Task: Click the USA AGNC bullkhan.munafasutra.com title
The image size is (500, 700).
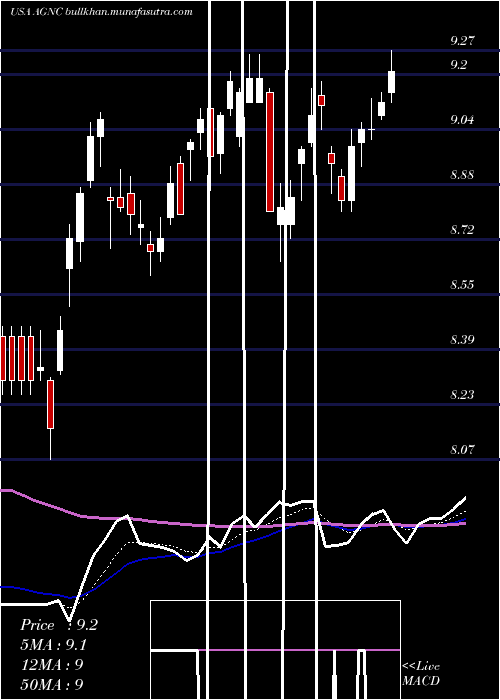Action: click(101, 12)
